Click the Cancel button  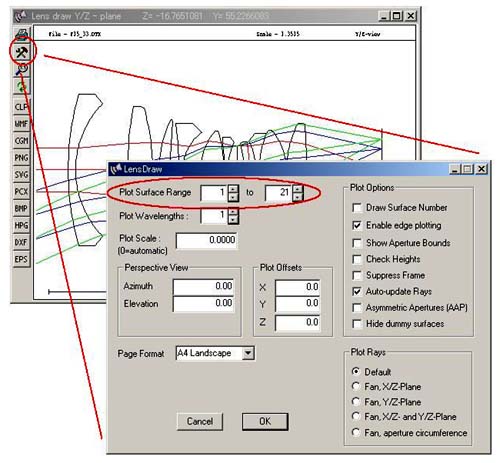point(200,422)
